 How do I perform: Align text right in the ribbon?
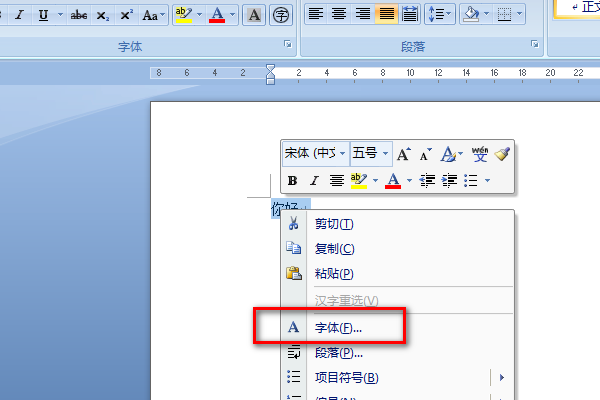click(x=363, y=14)
